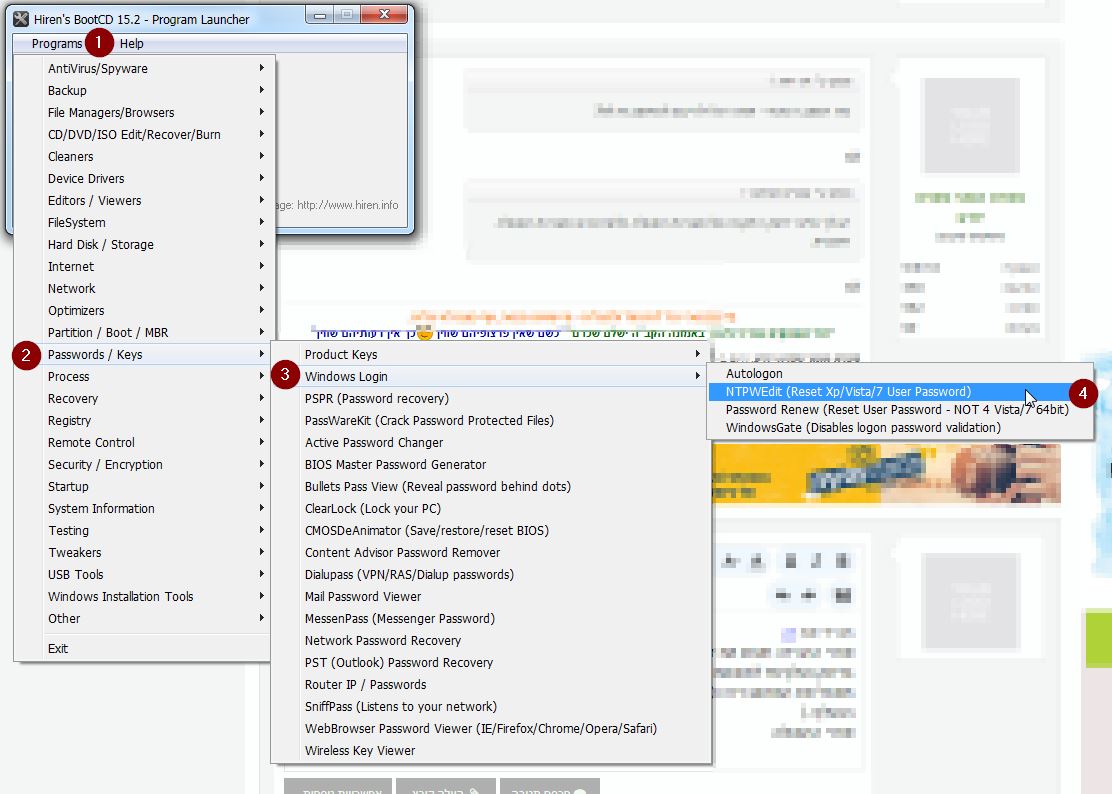Launch PSPR (Password recovery)
Screen dimensions: 1112x794
pos(491,398)
